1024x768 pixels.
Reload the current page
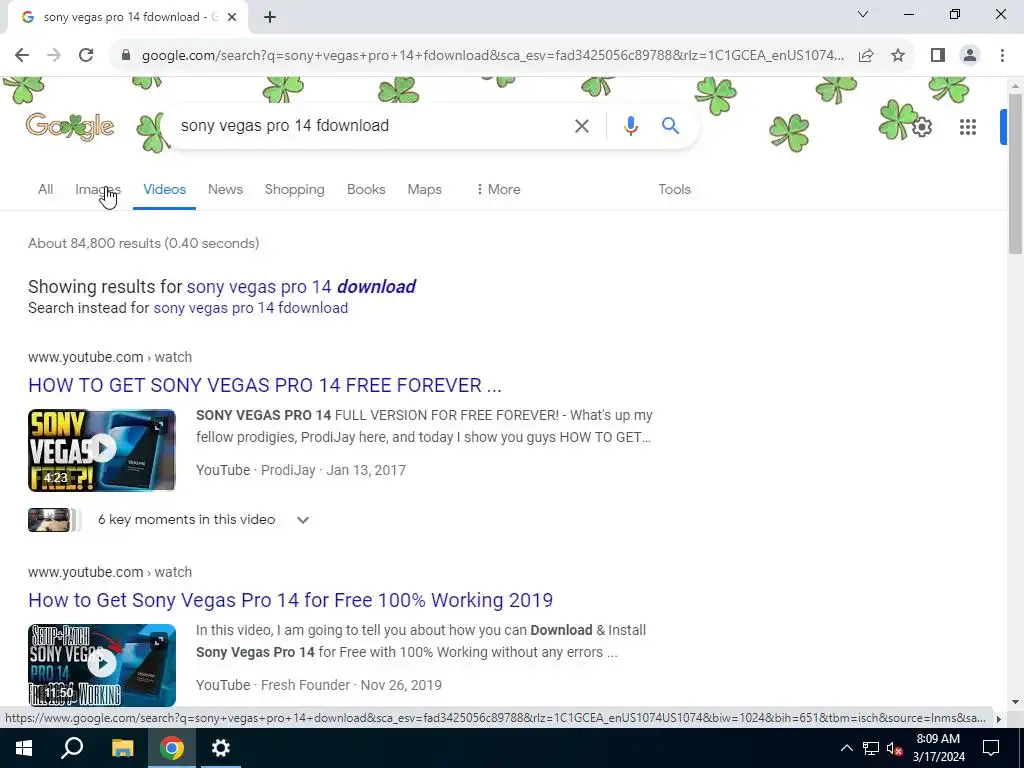(x=86, y=56)
